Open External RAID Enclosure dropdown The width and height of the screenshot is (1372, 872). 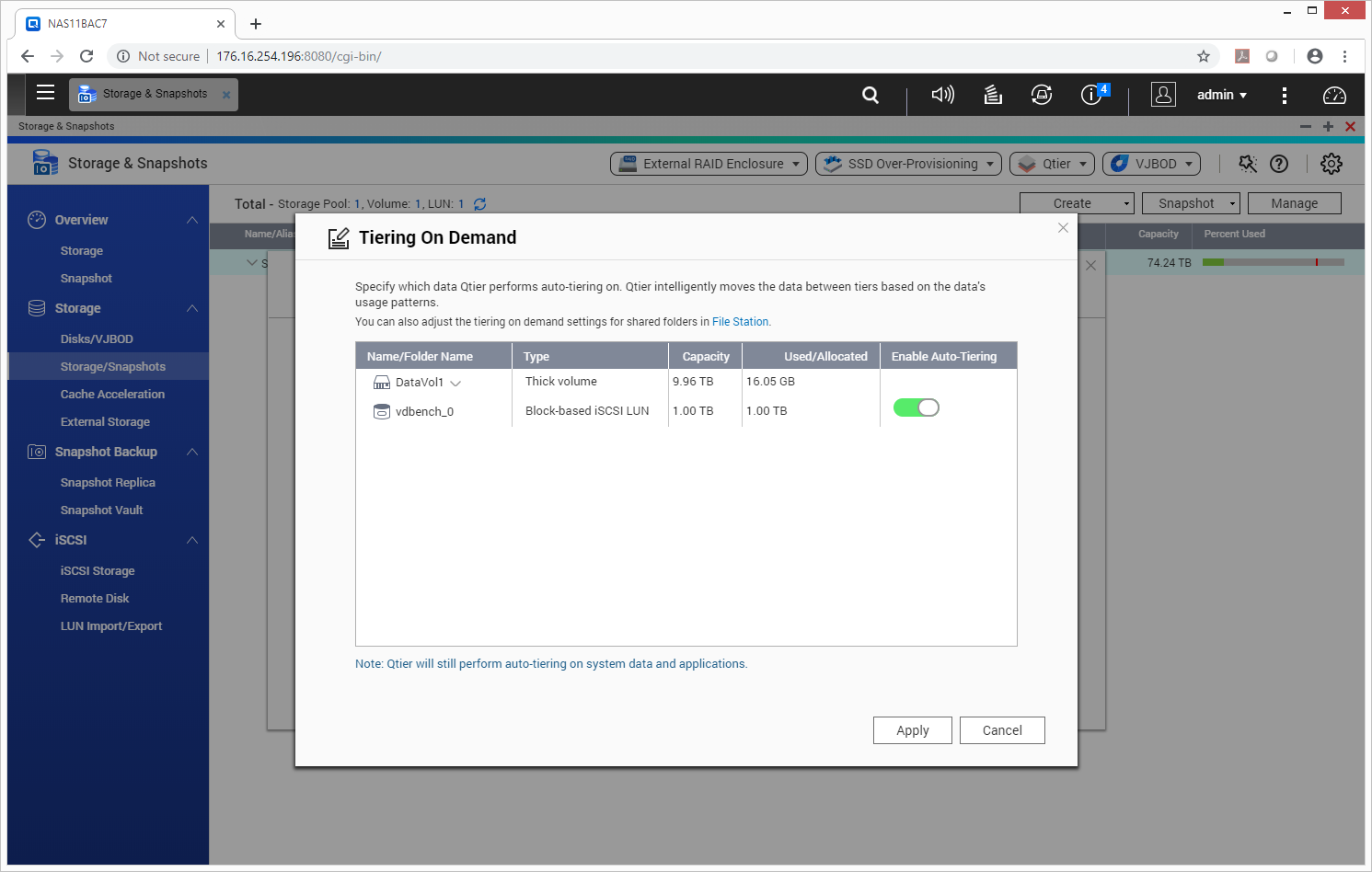(x=709, y=164)
